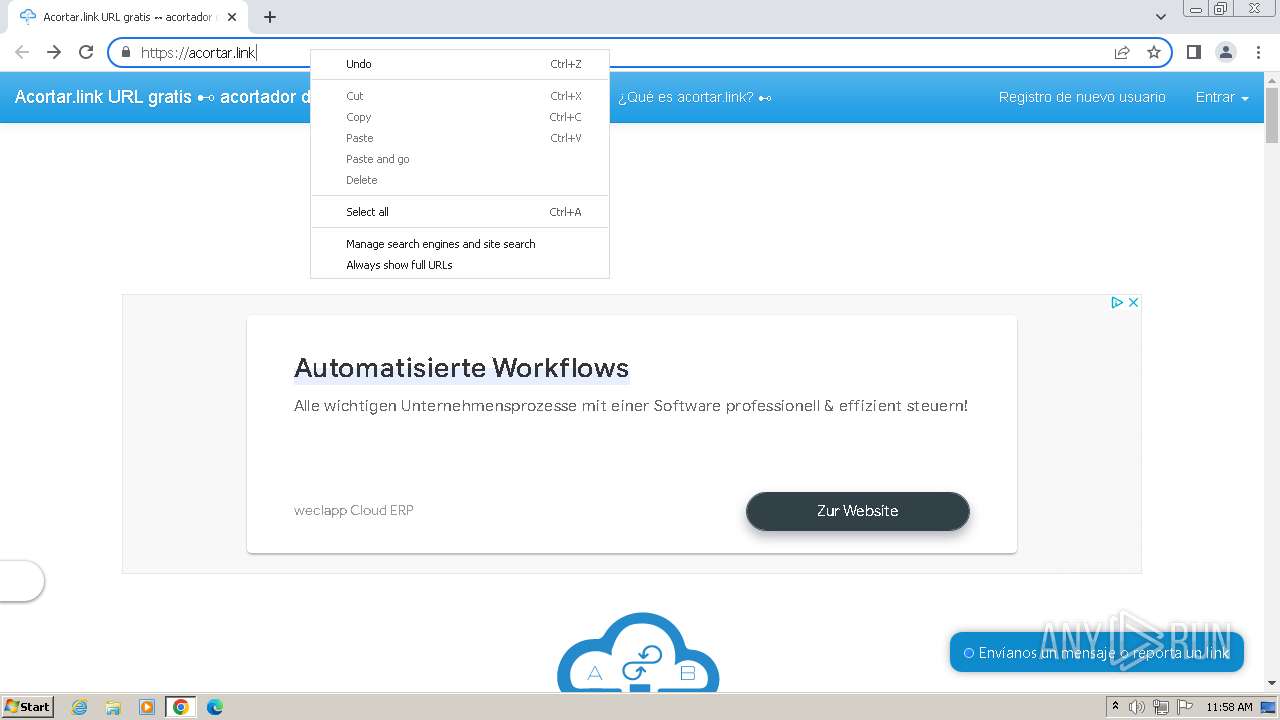Click the Acortar.link URL gratis site title
This screenshot has width=1280, height=720.
click(162, 97)
